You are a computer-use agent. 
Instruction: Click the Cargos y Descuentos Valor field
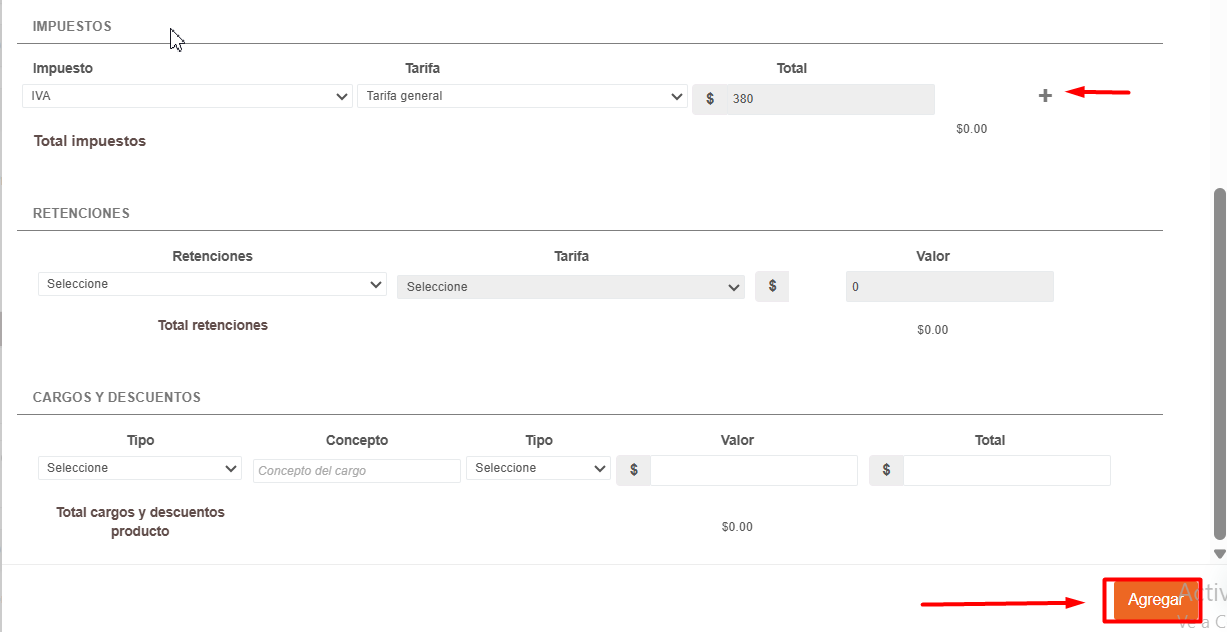(x=754, y=470)
